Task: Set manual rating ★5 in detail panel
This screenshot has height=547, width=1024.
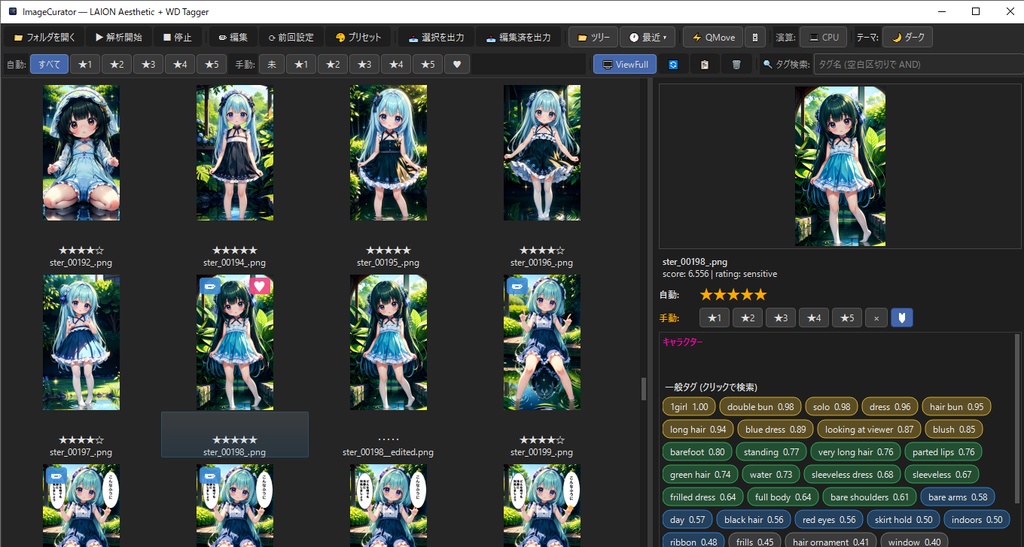Action: [x=846, y=318]
